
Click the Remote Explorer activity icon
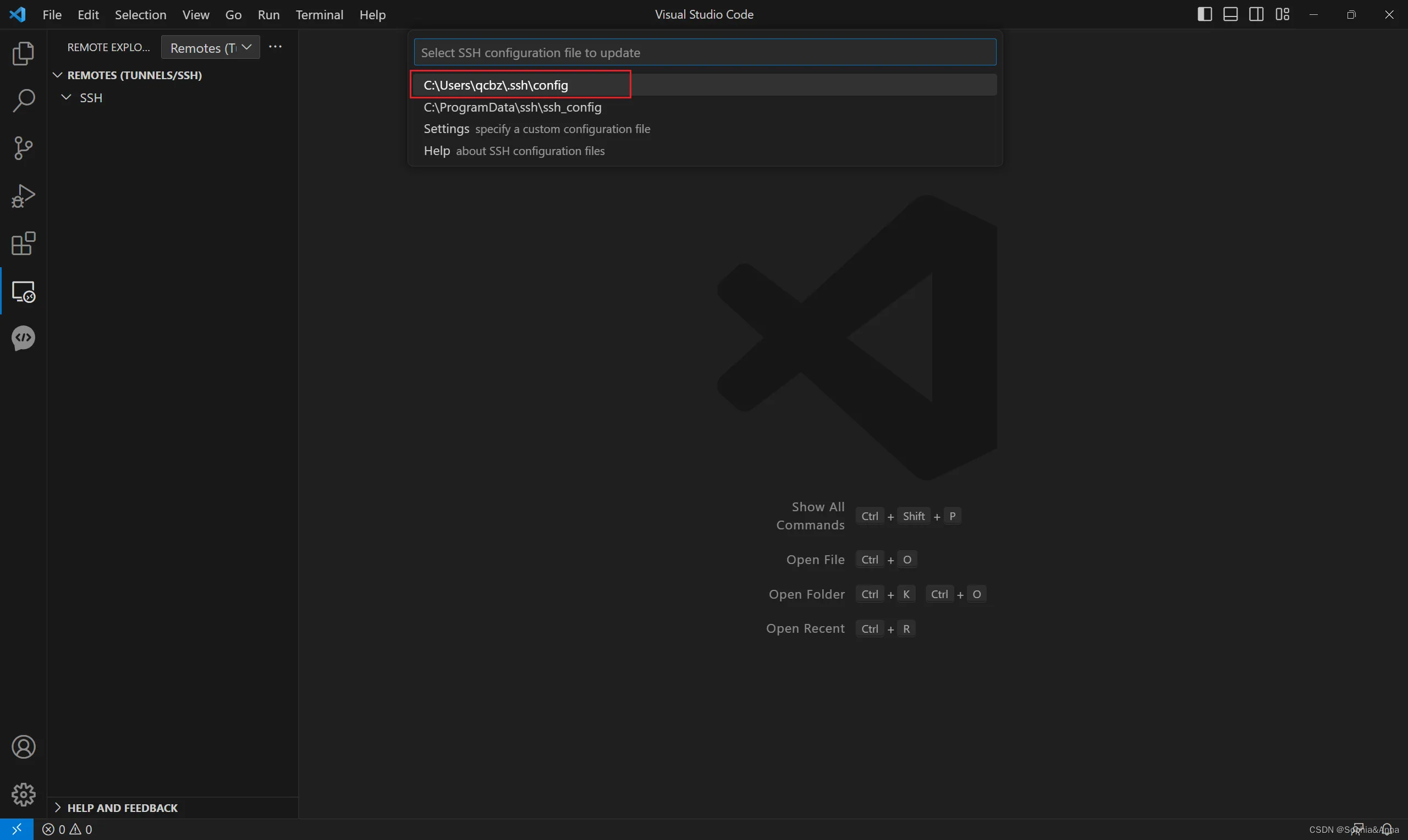pos(23,291)
